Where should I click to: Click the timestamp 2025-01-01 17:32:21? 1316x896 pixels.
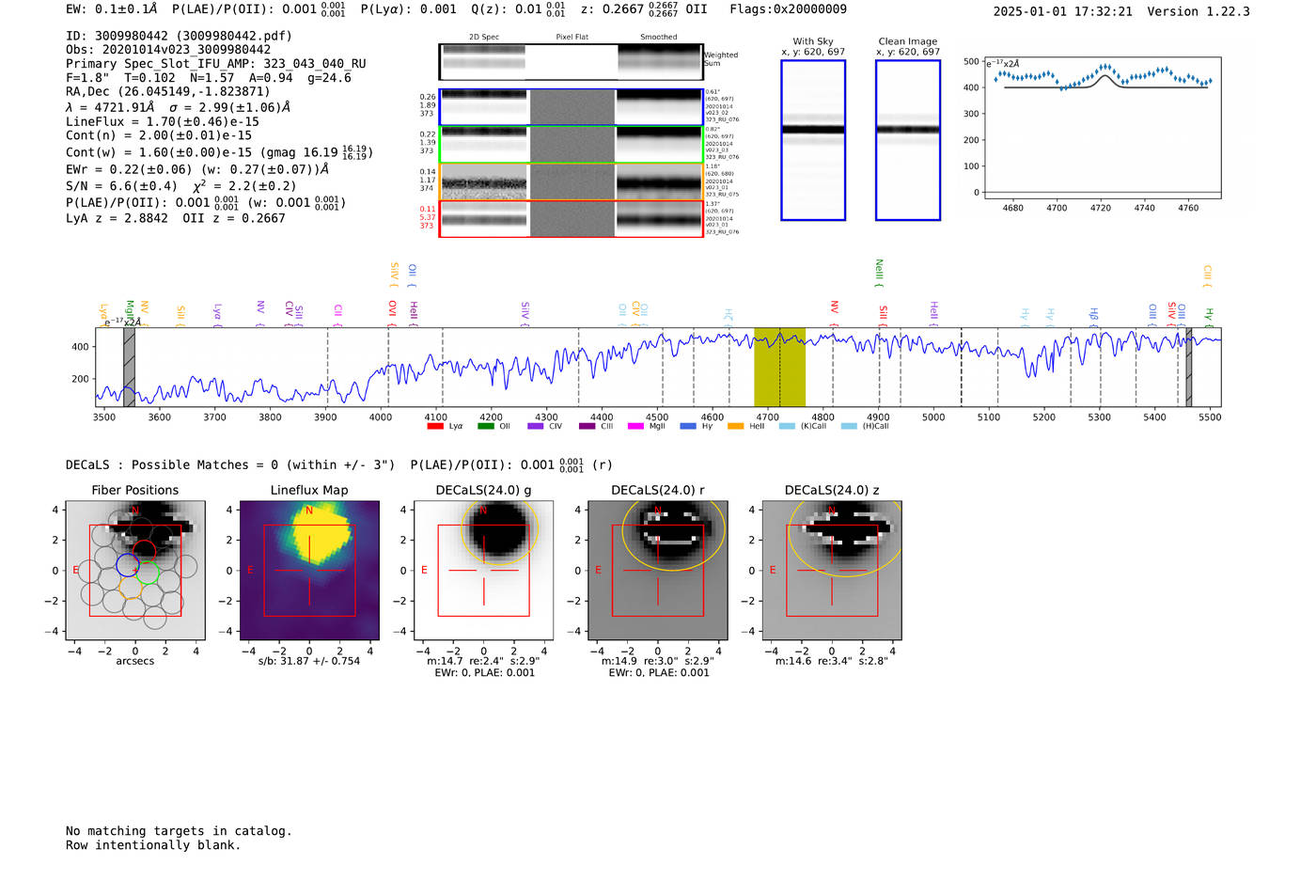1063,11
